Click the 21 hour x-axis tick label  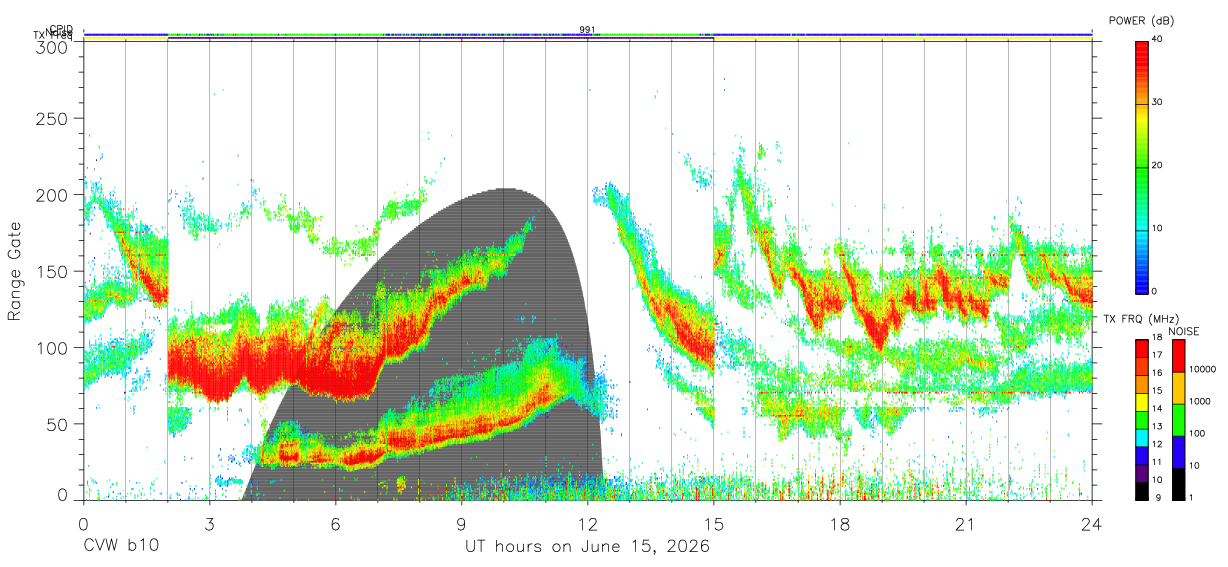(966, 523)
